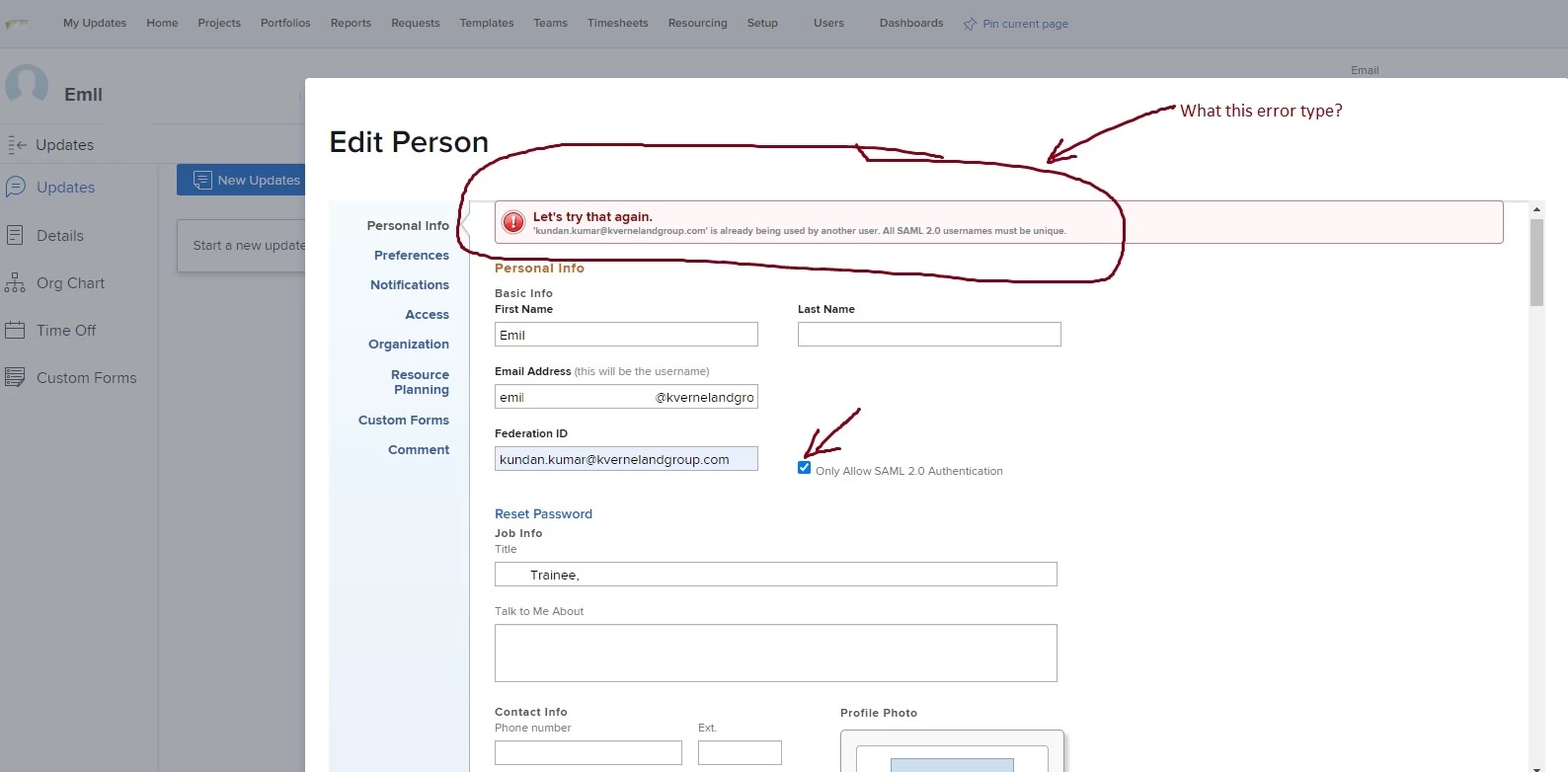Click the Details document icon in sidebar
The image size is (1568, 772).
(15, 235)
